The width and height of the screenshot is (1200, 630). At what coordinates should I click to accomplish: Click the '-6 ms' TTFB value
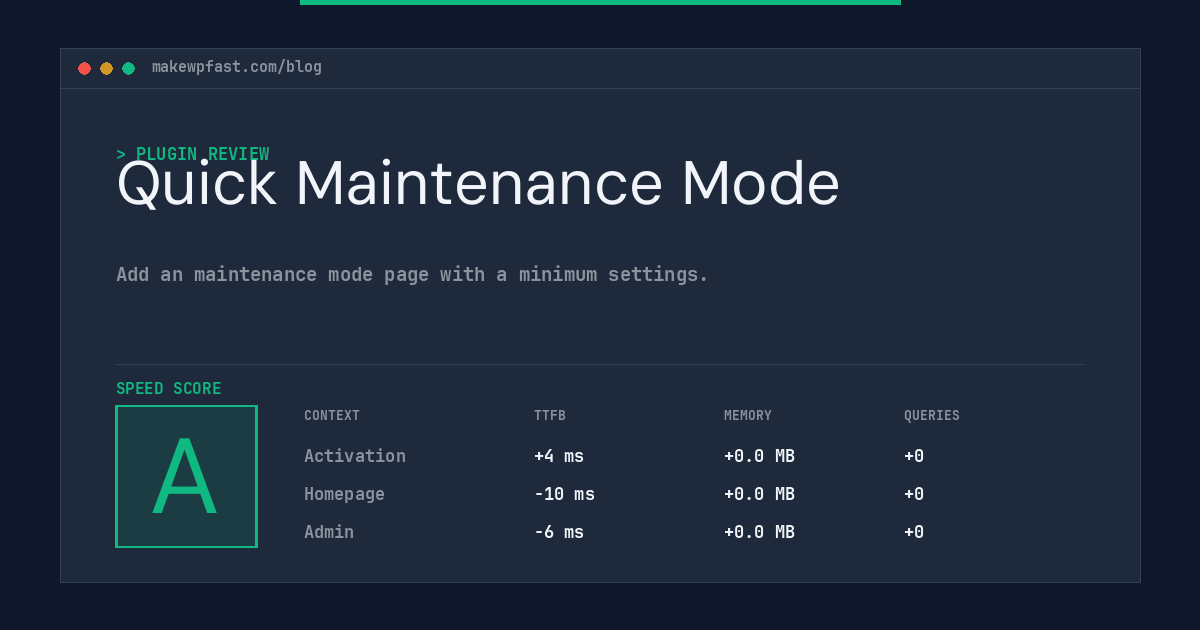[559, 532]
